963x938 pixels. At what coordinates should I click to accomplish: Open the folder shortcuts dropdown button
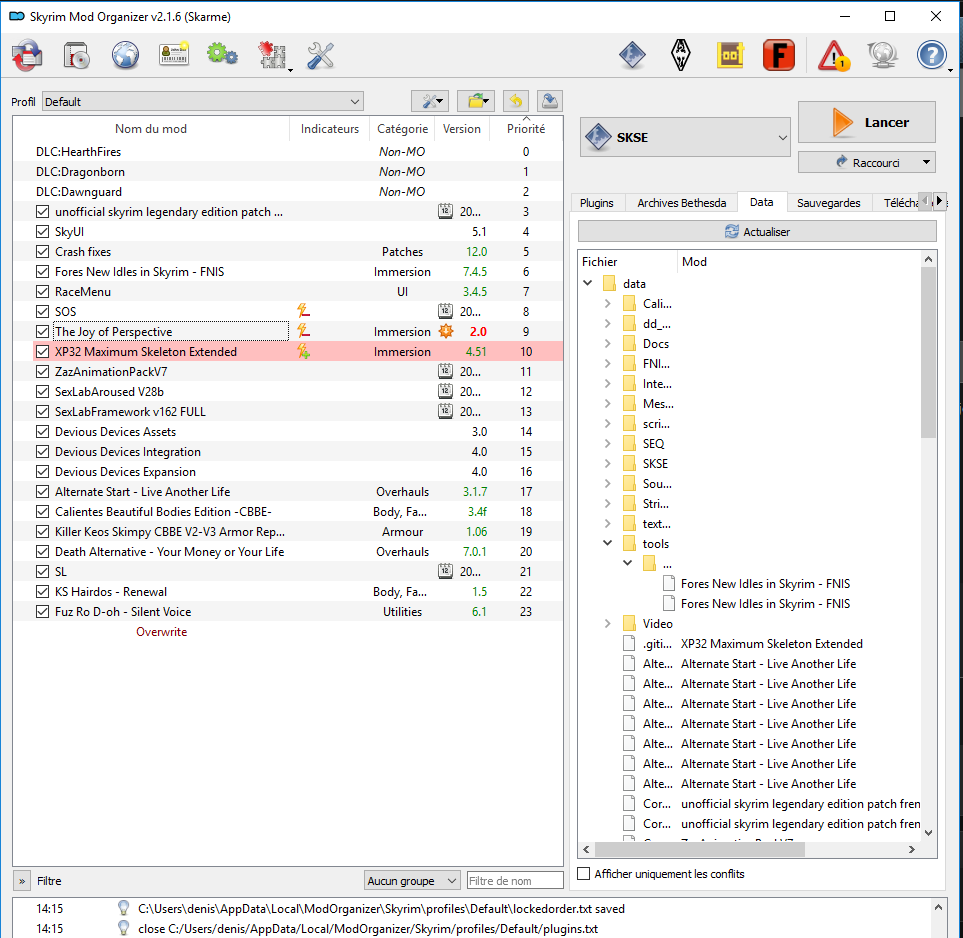pos(477,101)
